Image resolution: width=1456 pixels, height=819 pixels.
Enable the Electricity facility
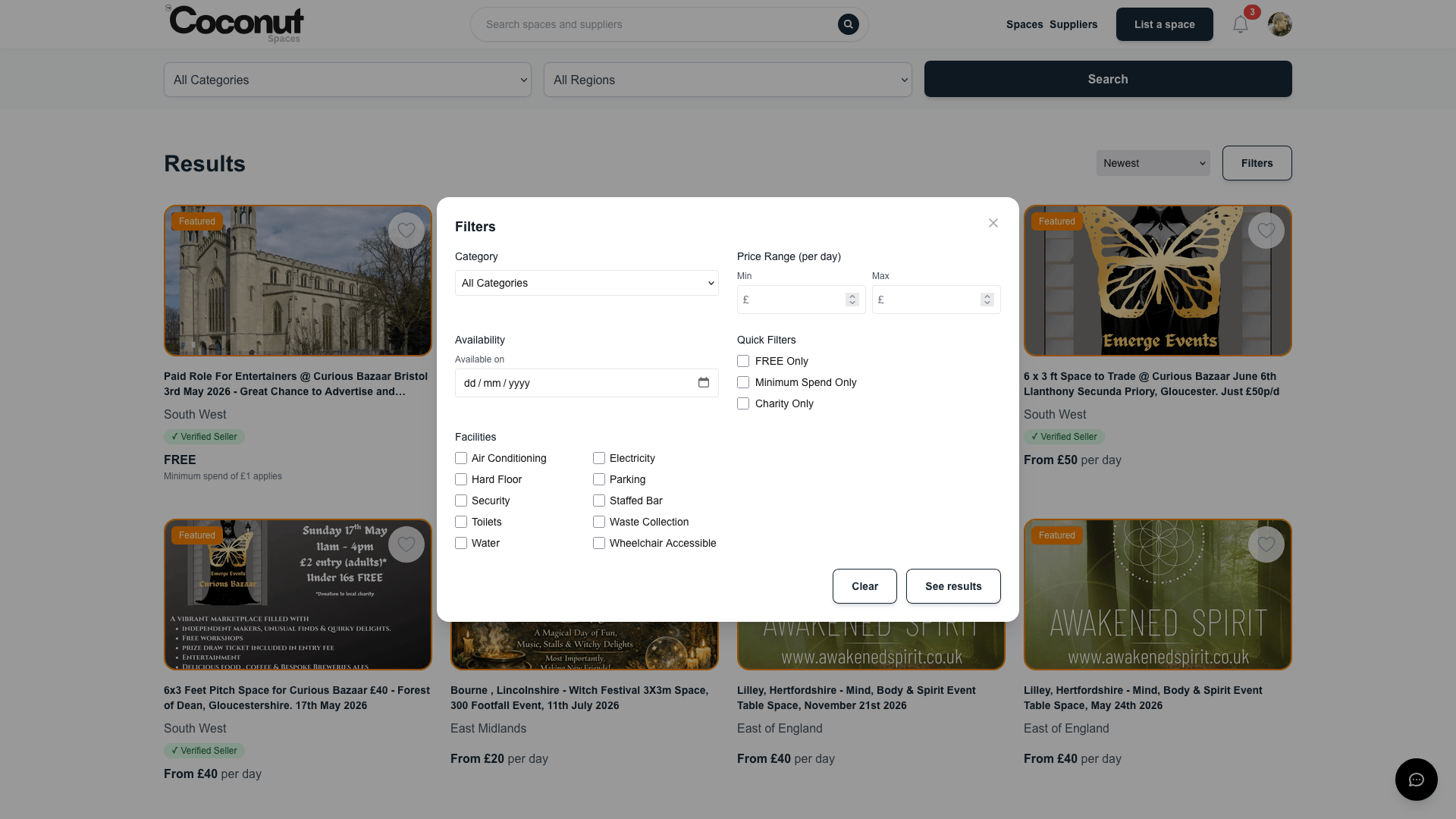(x=599, y=458)
